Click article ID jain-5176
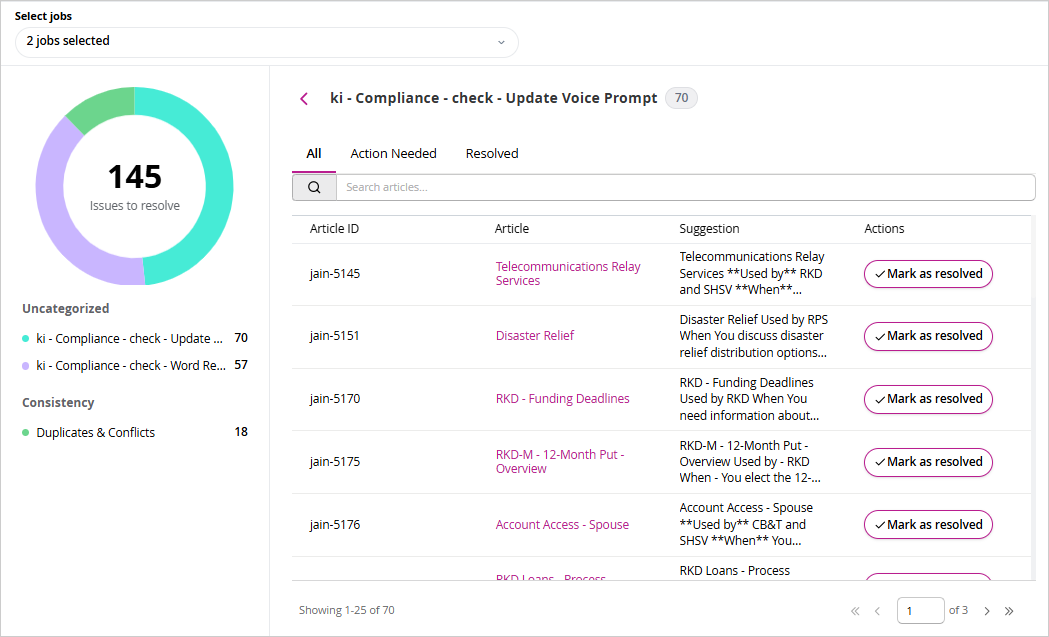This screenshot has height=637, width=1049. (335, 525)
